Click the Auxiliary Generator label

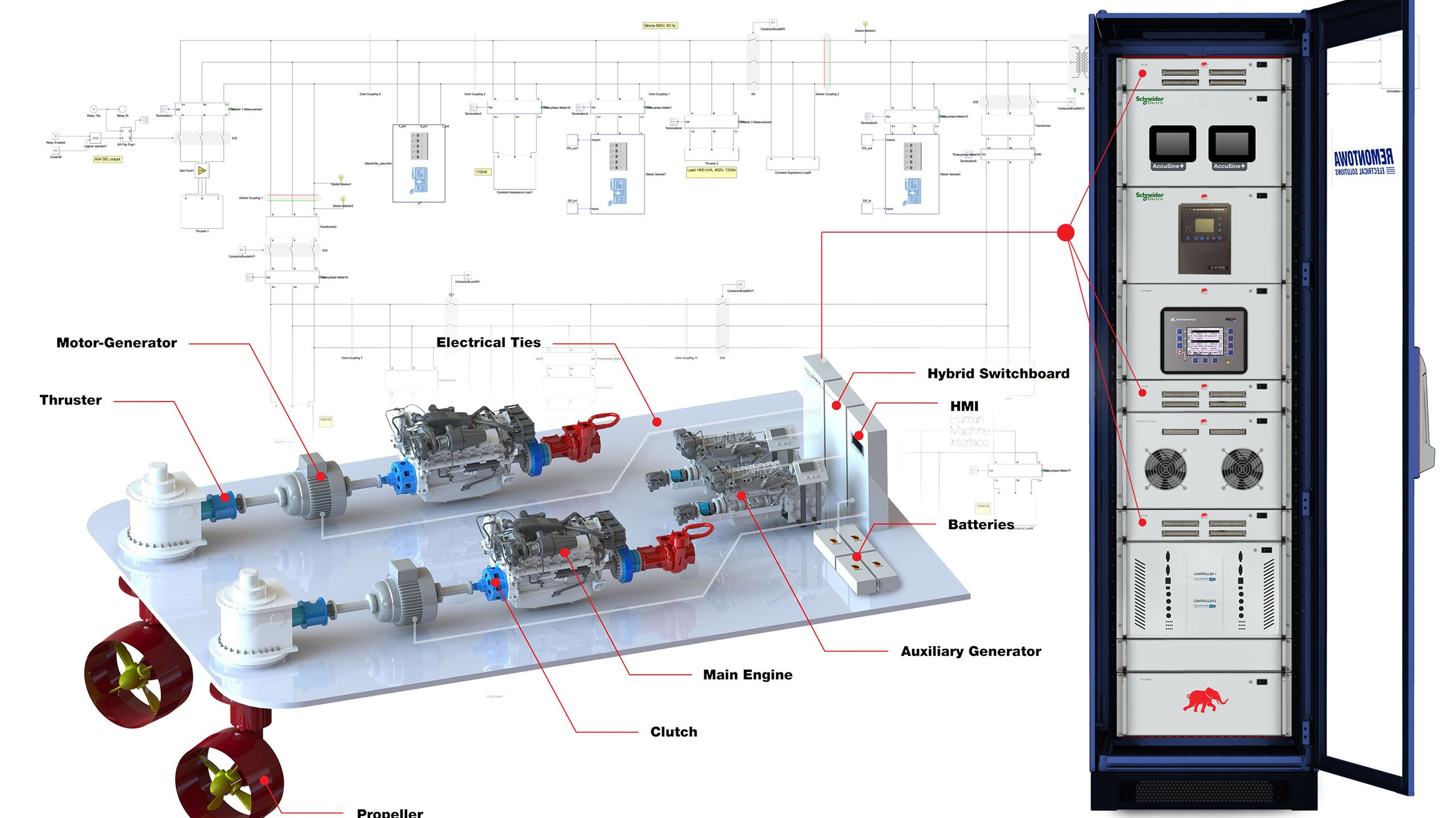click(971, 651)
